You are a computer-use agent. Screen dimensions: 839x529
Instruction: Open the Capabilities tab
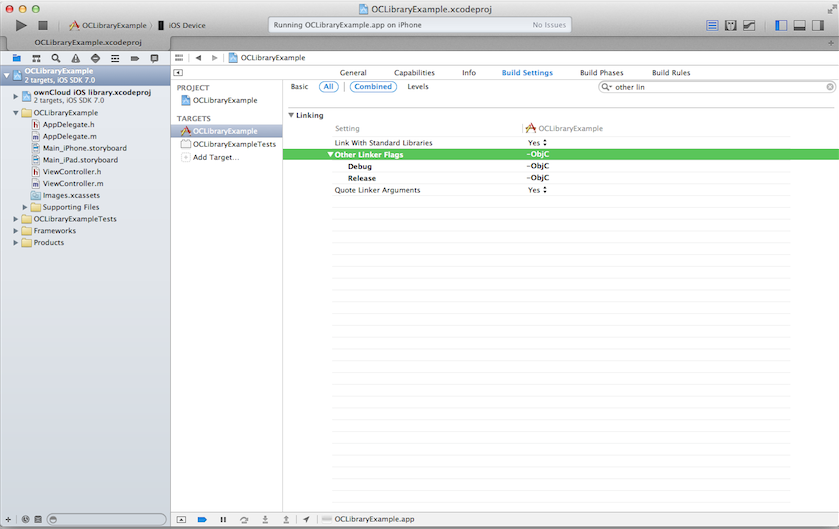[x=414, y=73]
